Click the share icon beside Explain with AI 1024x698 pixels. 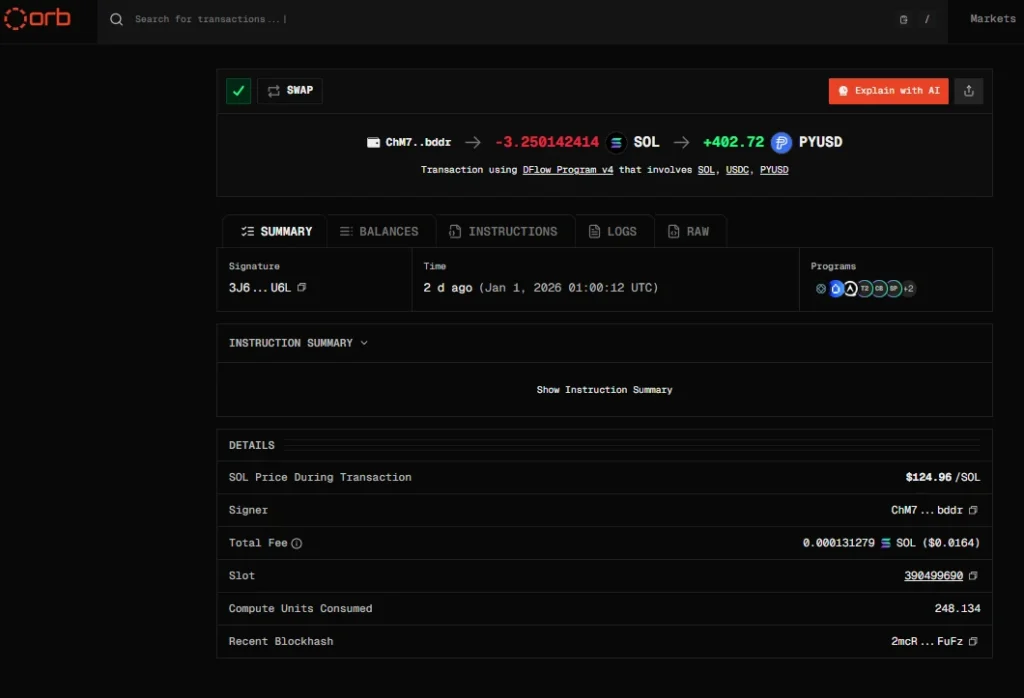pyautogui.click(x=968, y=90)
